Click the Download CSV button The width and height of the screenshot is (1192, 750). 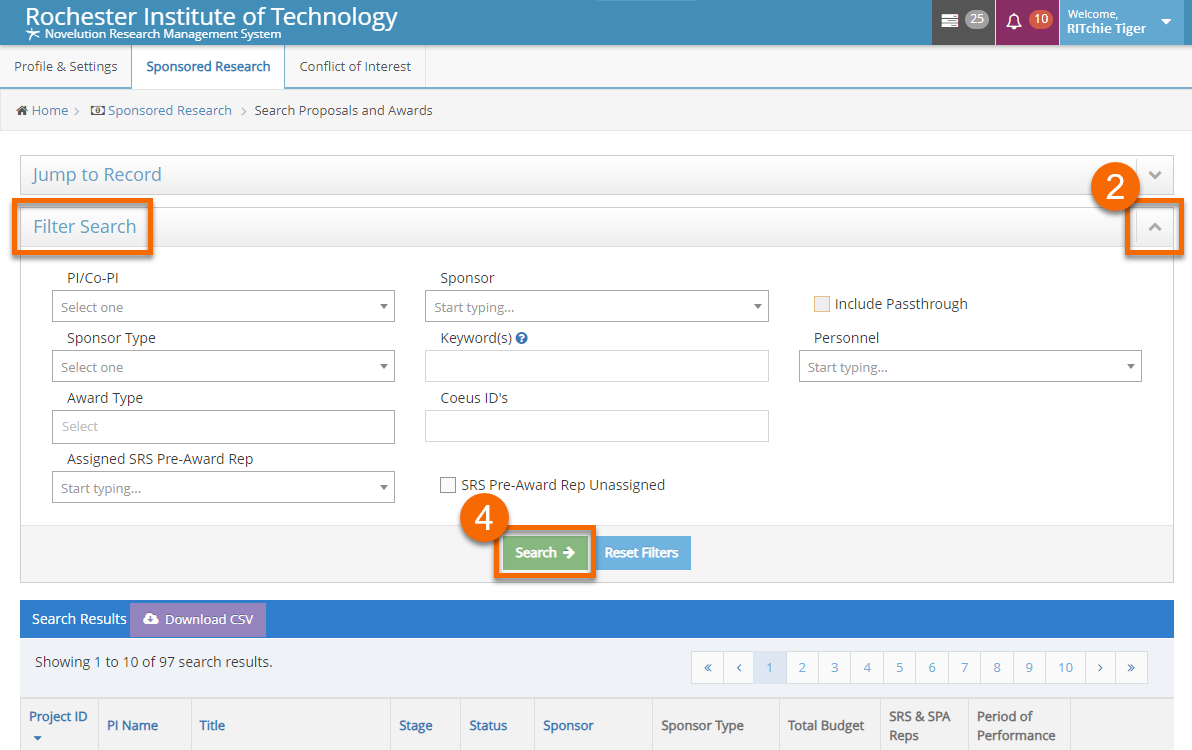coord(198,619)
